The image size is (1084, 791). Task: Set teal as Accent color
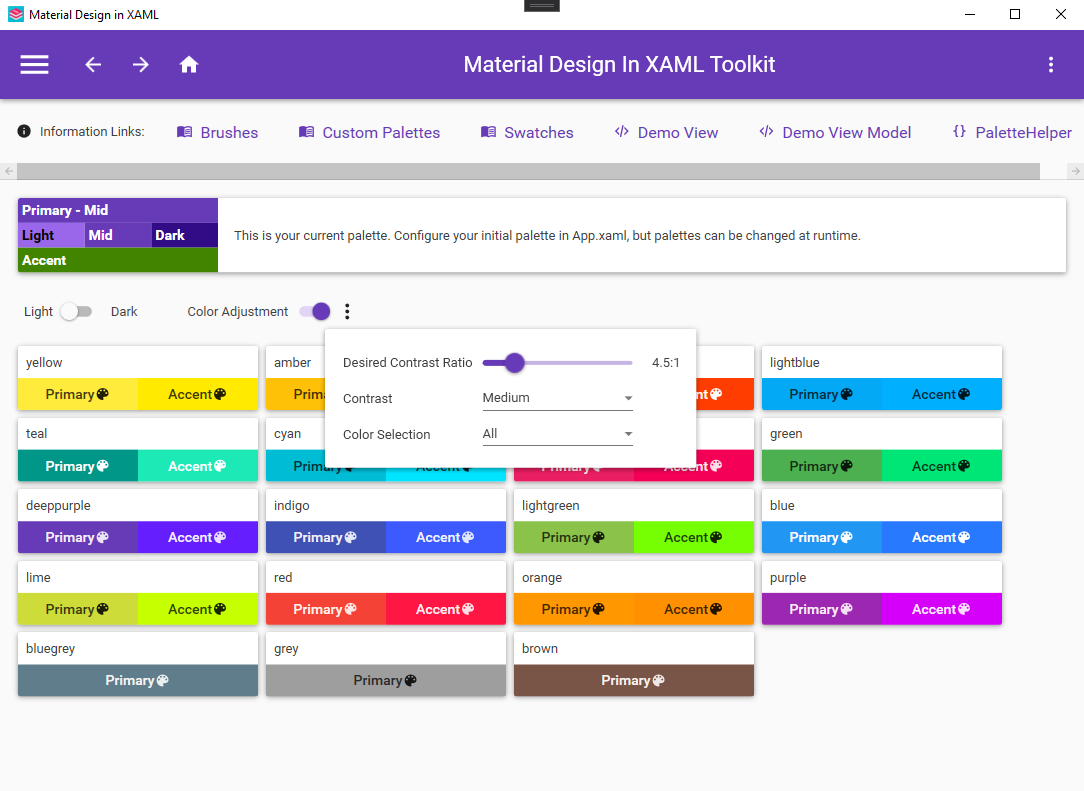pos(198,466)
